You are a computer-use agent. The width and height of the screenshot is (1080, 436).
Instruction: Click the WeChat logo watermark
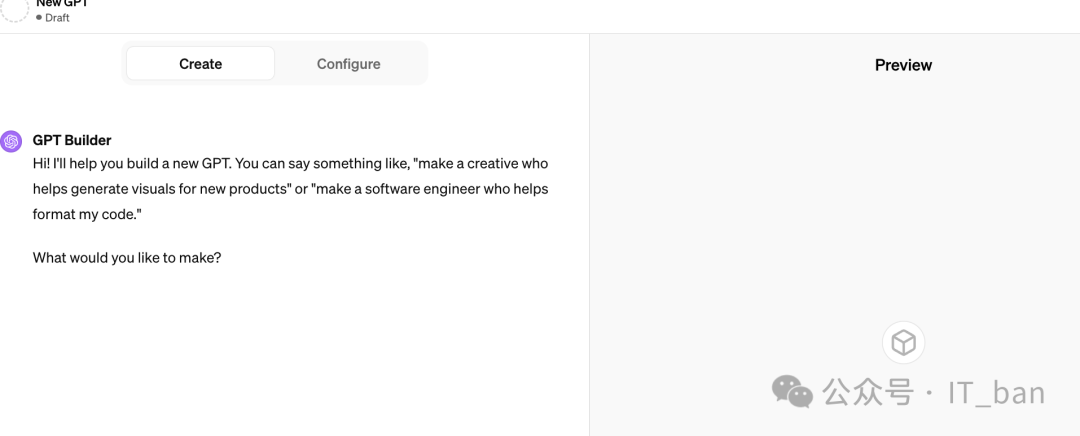(793, 391)
